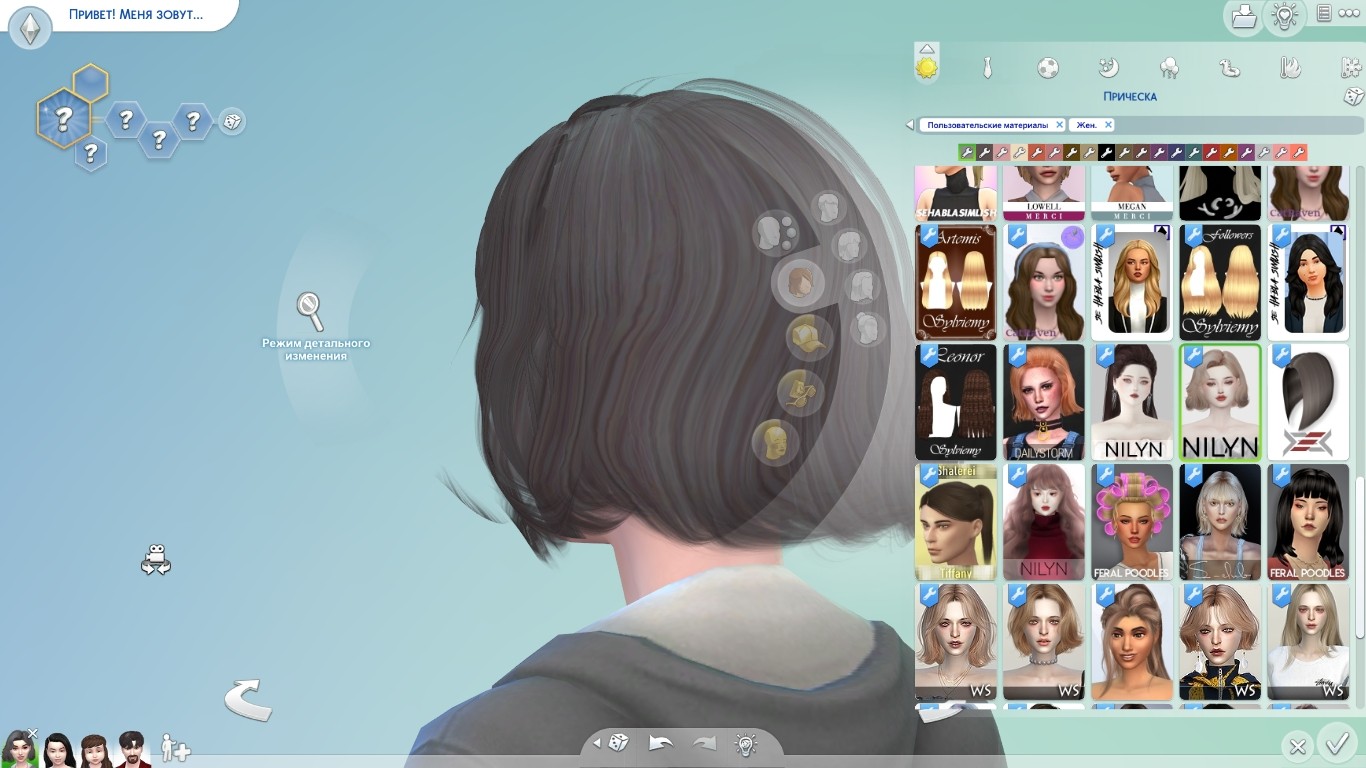Randomize outfit with dice near Прическа
The height and width of the screenshot is (768, 1366).
pyautogui.click(x=1352, y=97)
